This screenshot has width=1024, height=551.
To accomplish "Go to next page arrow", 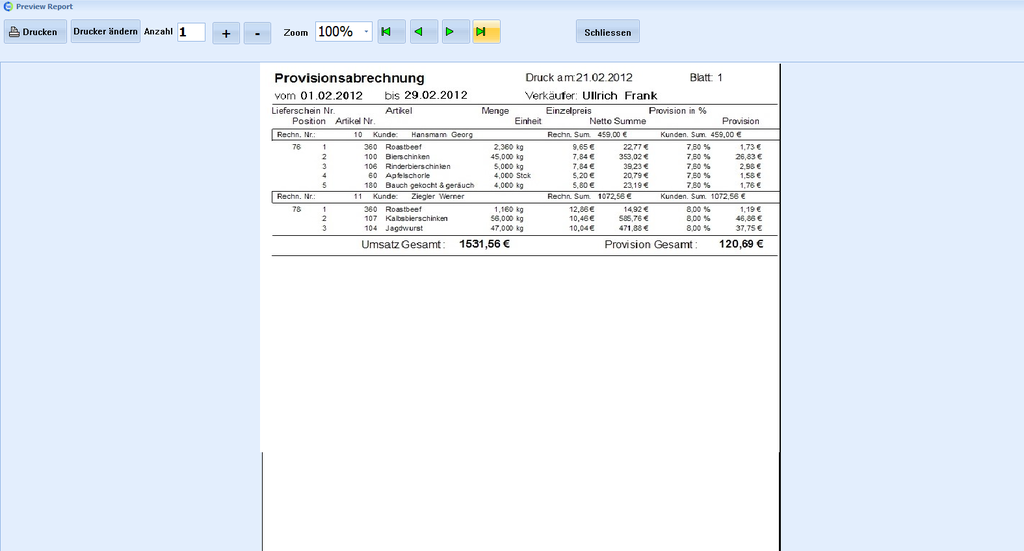I will click(x=456, y=31).
